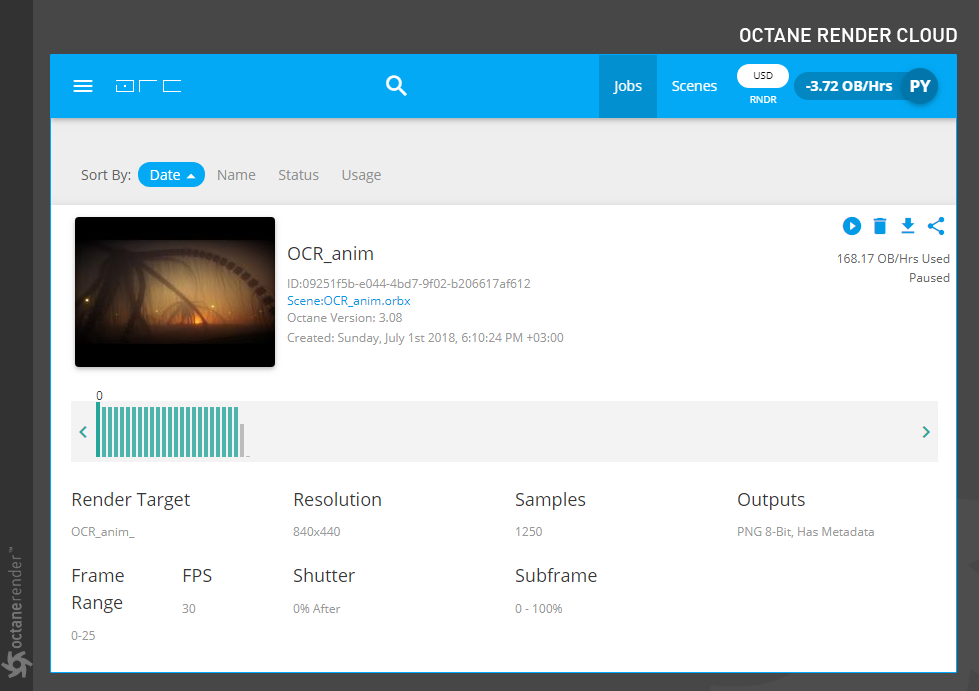Click the 840x440 resolution value
The height and width of the screenshot is (691, 979).
[317, 532]
